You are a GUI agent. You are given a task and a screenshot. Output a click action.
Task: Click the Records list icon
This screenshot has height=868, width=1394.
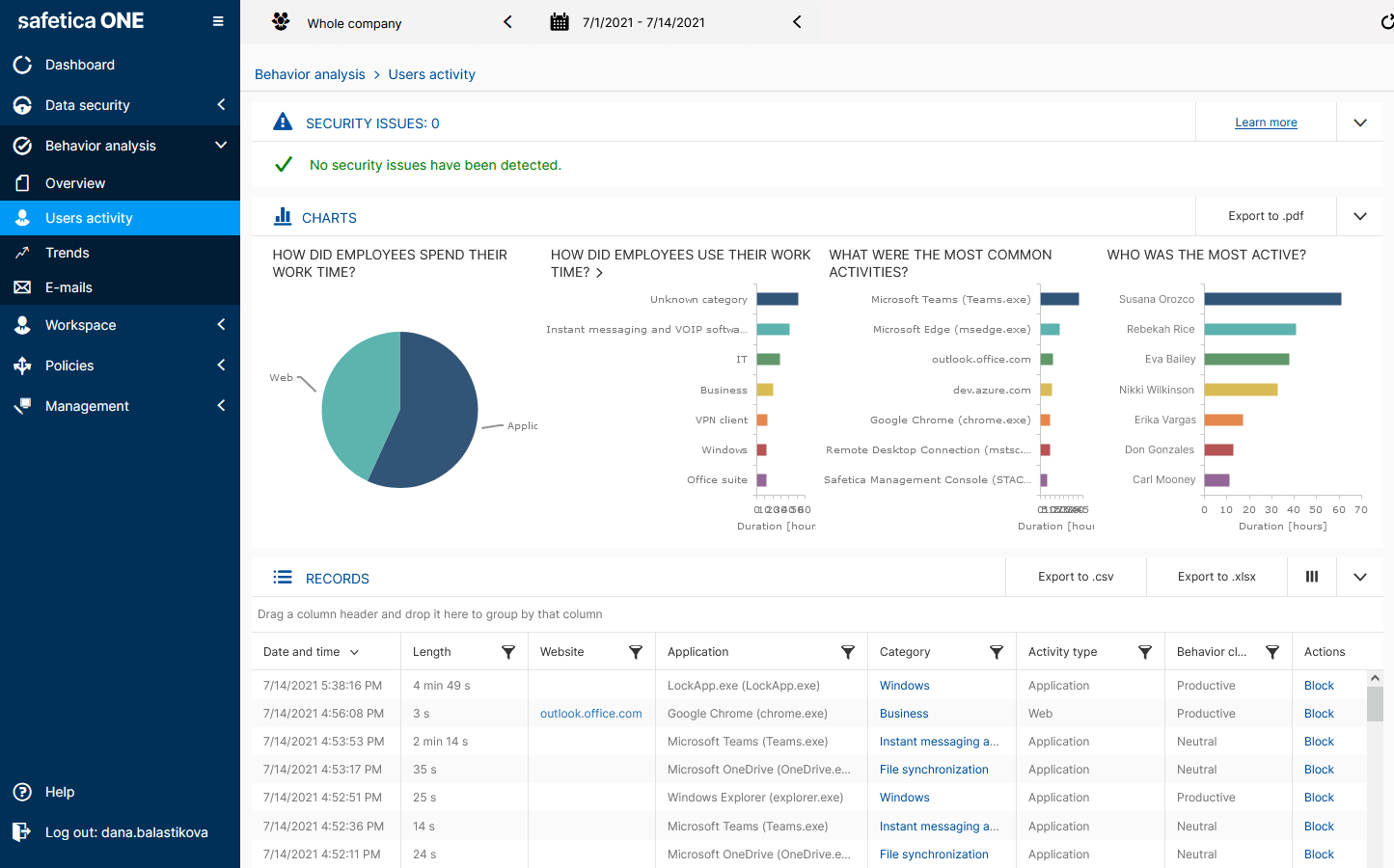[x=283, y=577]
